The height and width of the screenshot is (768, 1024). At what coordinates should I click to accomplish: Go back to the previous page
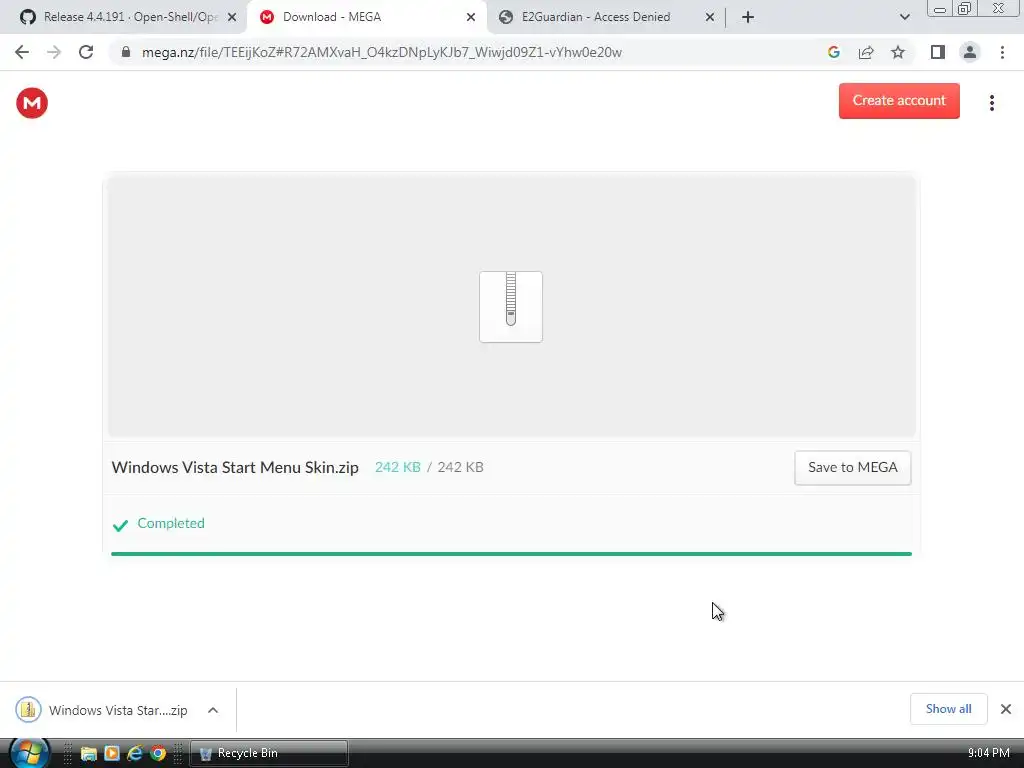(x=22, y=52)
